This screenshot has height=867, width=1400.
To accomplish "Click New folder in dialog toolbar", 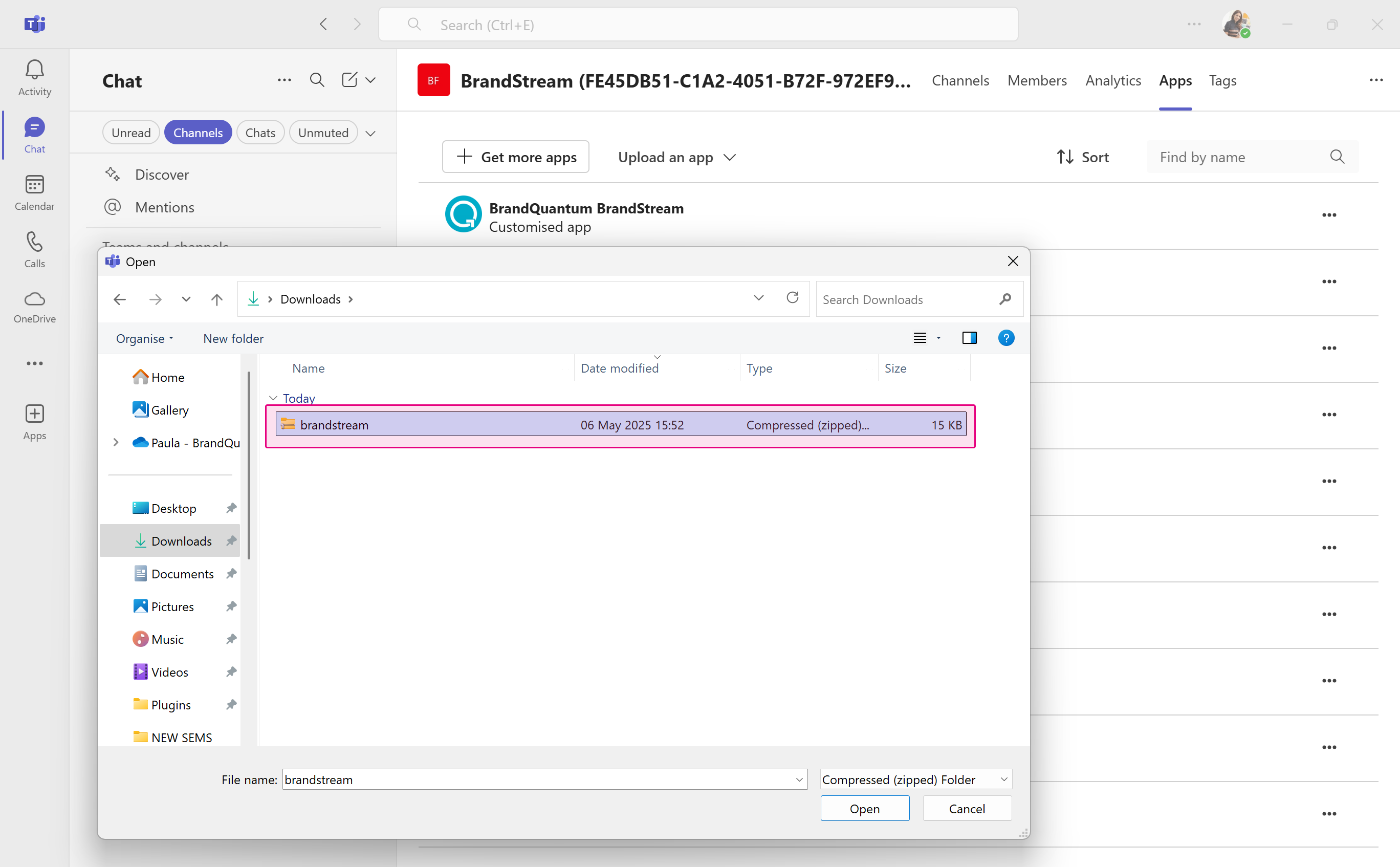I will tap(233, 339).
